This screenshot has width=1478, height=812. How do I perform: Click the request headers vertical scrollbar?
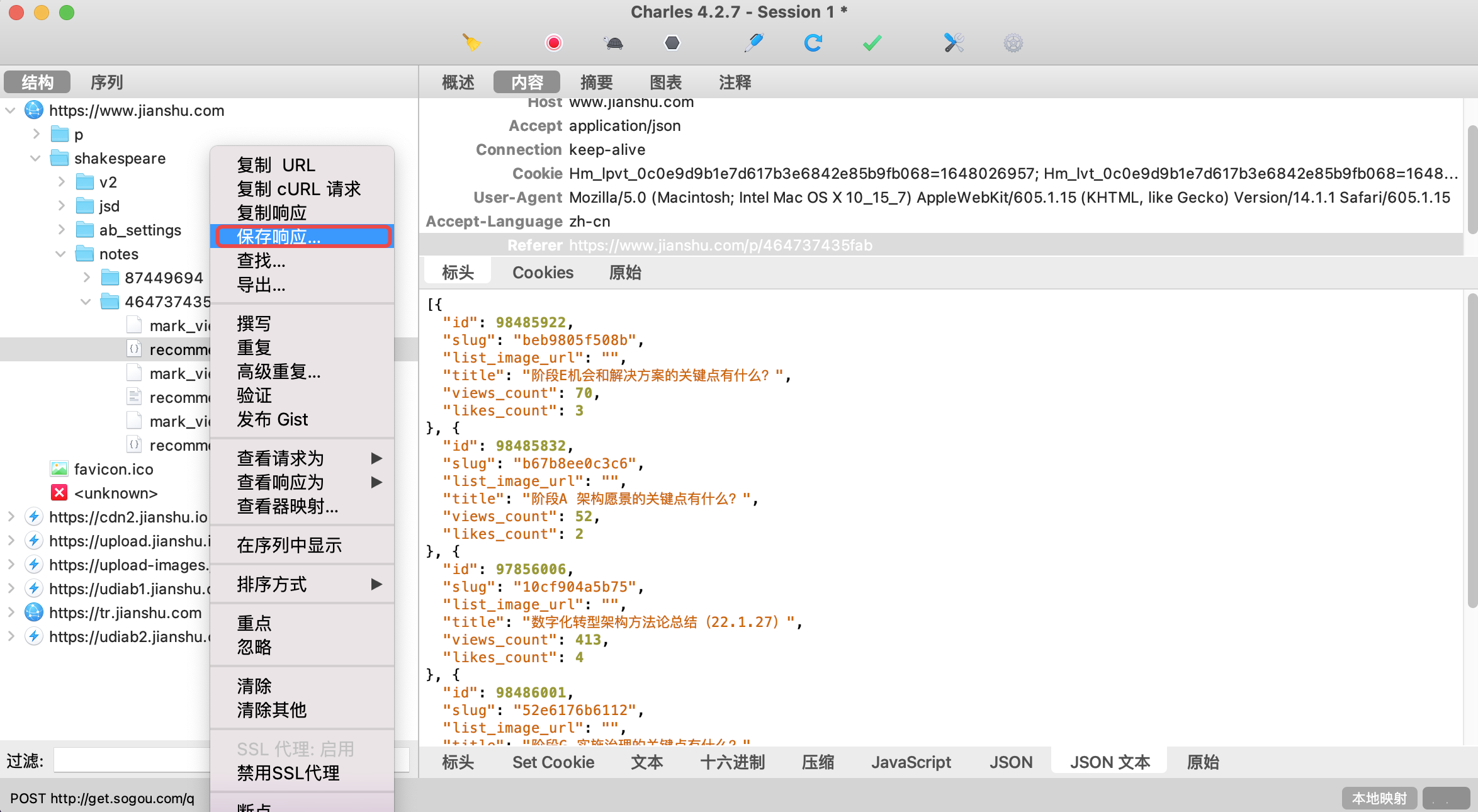pyautogui.click(x=1472, y=180)
